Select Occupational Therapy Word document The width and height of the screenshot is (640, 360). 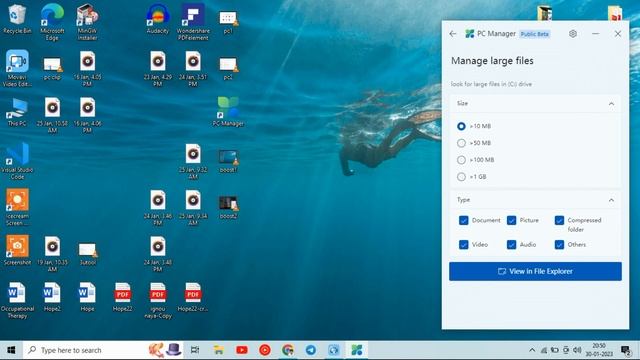pos(17,300)
